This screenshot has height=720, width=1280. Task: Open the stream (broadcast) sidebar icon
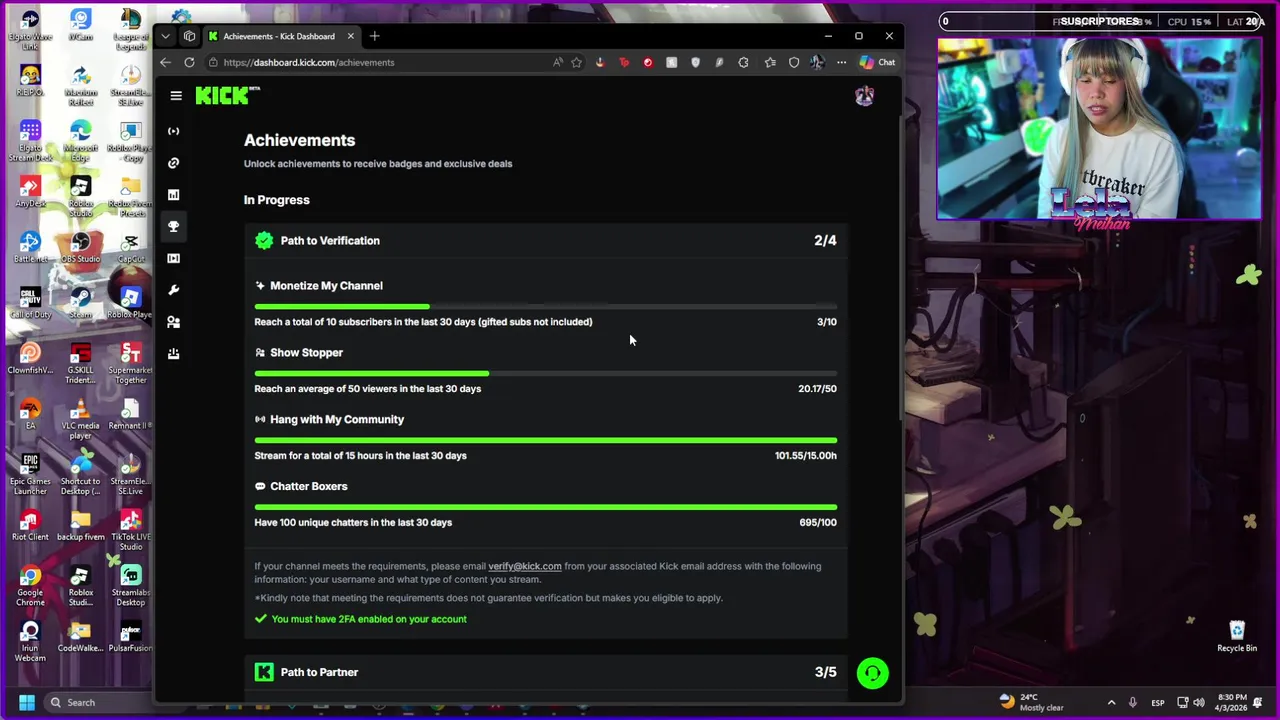(173, 131)
